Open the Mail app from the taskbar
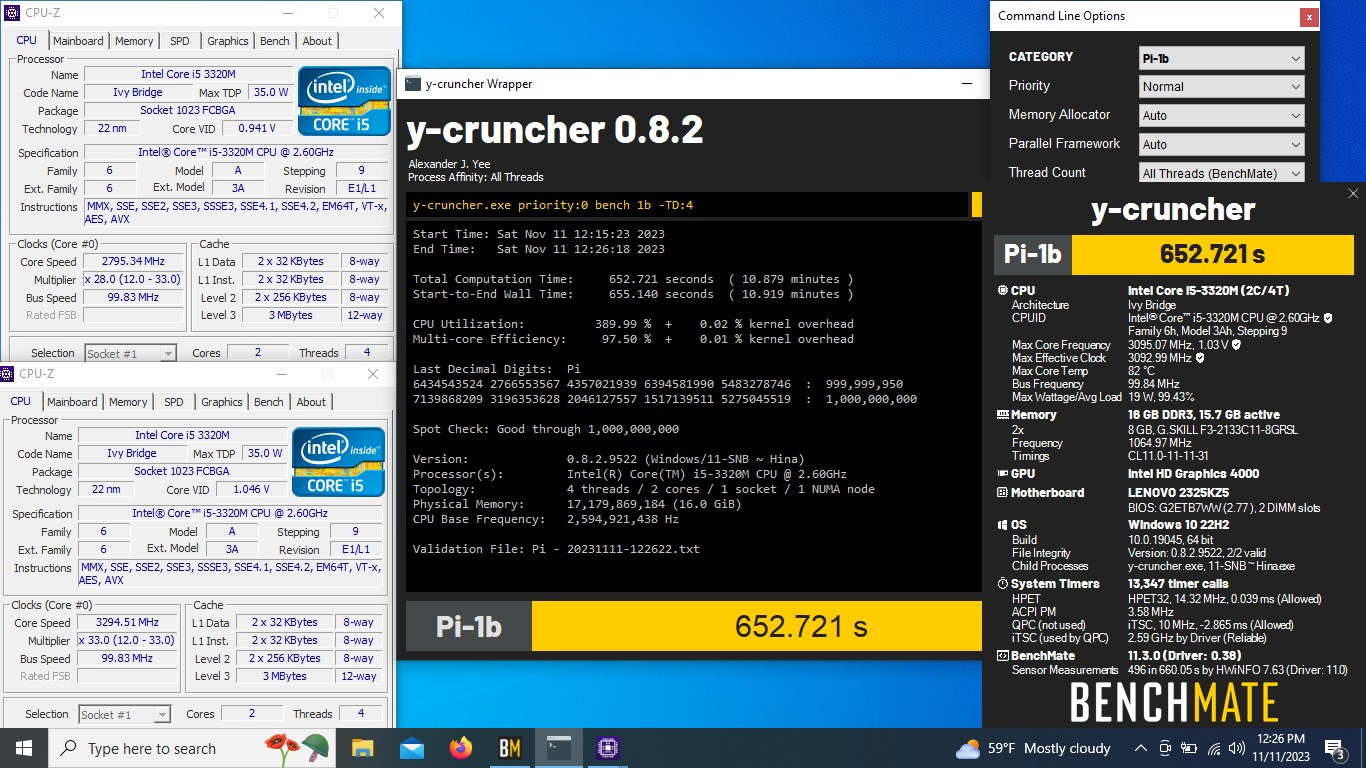 click(x=412, y=748)
